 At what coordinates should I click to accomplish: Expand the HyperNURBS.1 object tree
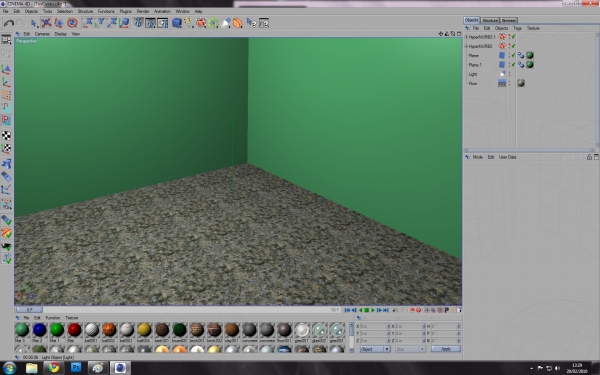[x=466, y=37]
